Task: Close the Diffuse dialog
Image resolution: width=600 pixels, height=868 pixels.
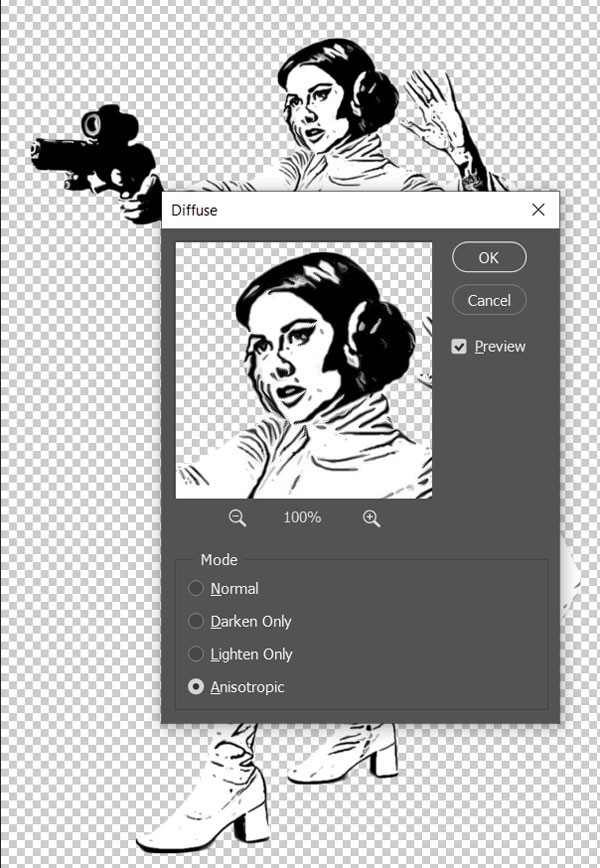Action: point(538,210)
